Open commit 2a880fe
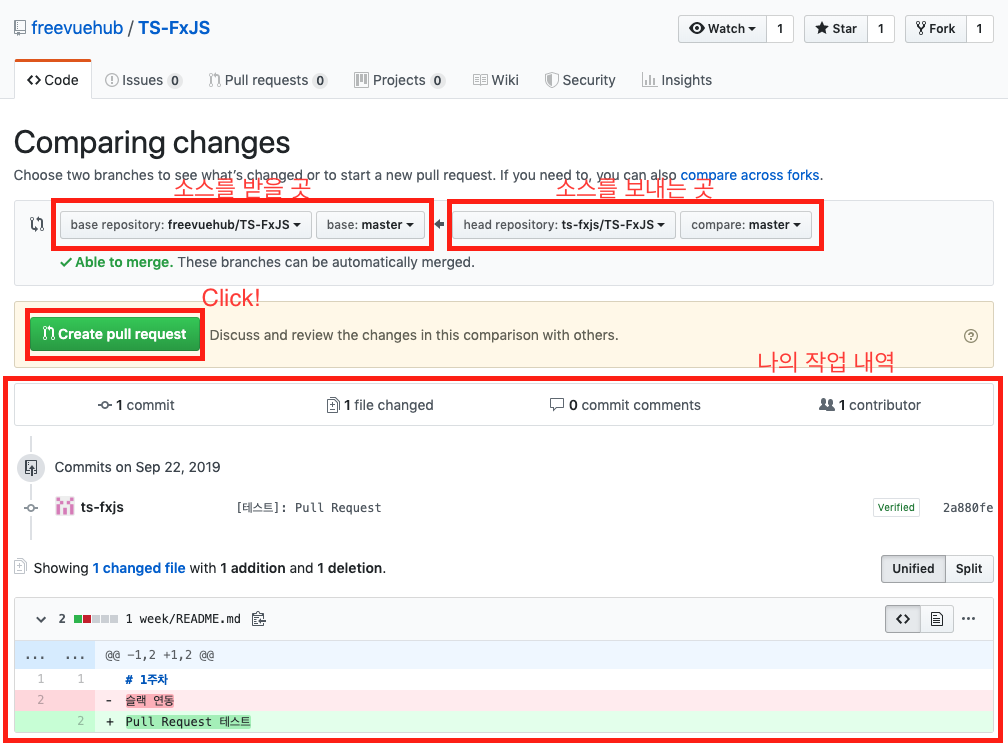1008x748 pixels. 968,508
